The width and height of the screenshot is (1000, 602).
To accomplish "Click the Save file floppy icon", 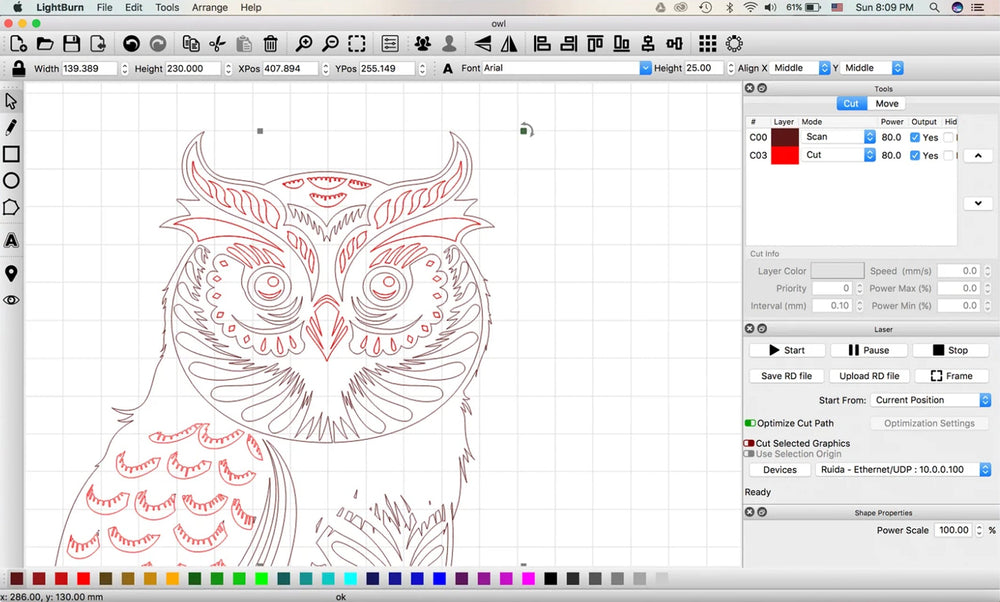I will coord(71,44).
